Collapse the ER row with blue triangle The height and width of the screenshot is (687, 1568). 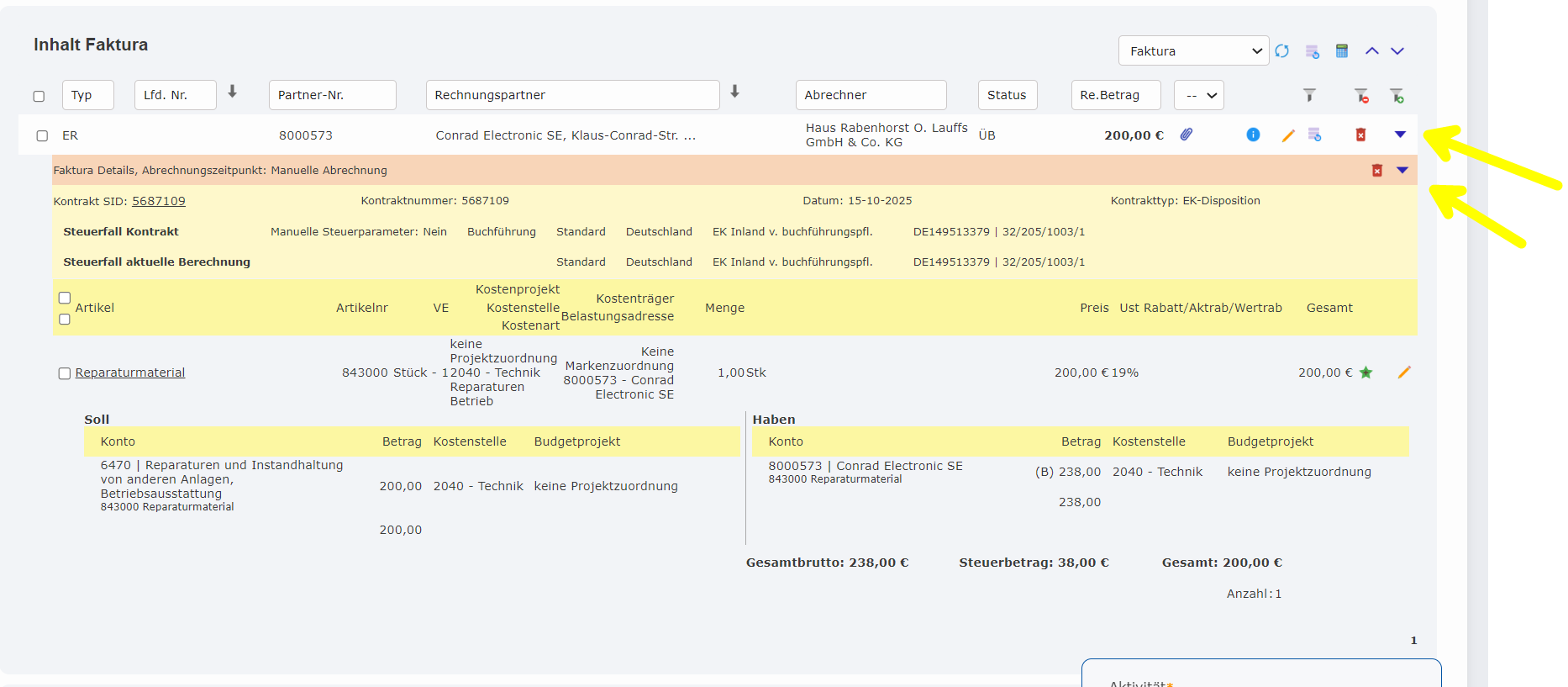1400,135
